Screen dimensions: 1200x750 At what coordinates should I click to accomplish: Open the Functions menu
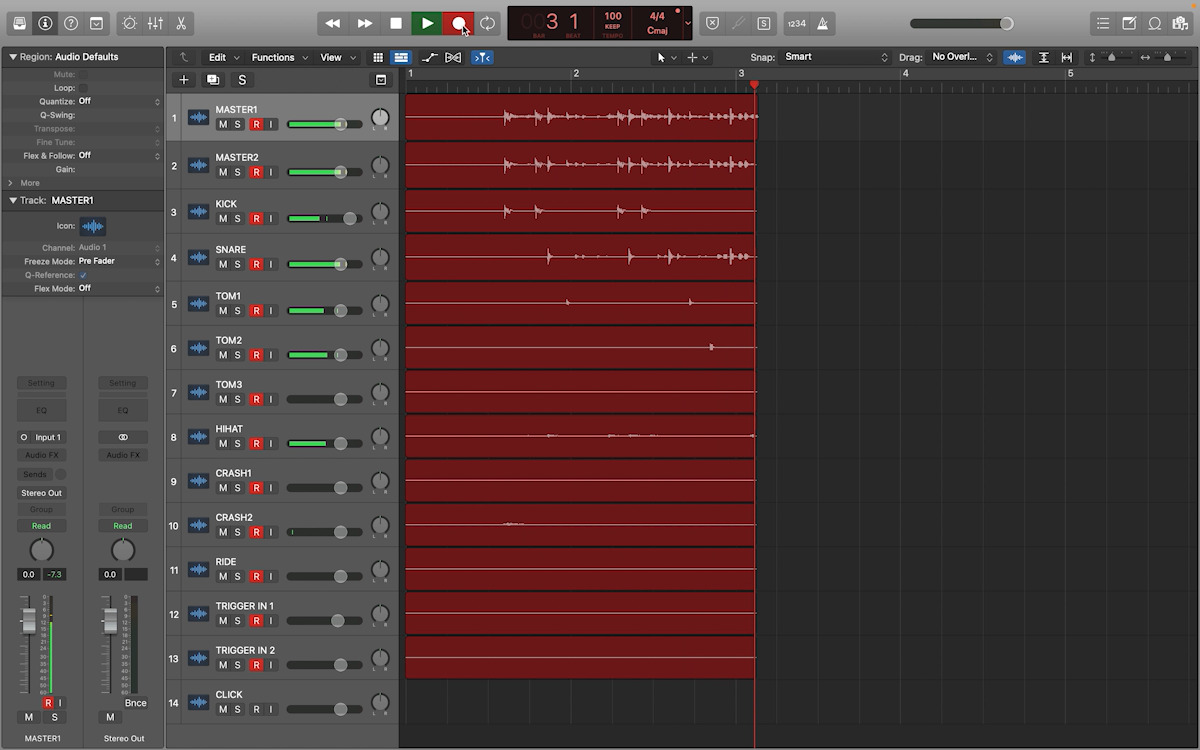[279, 58]
